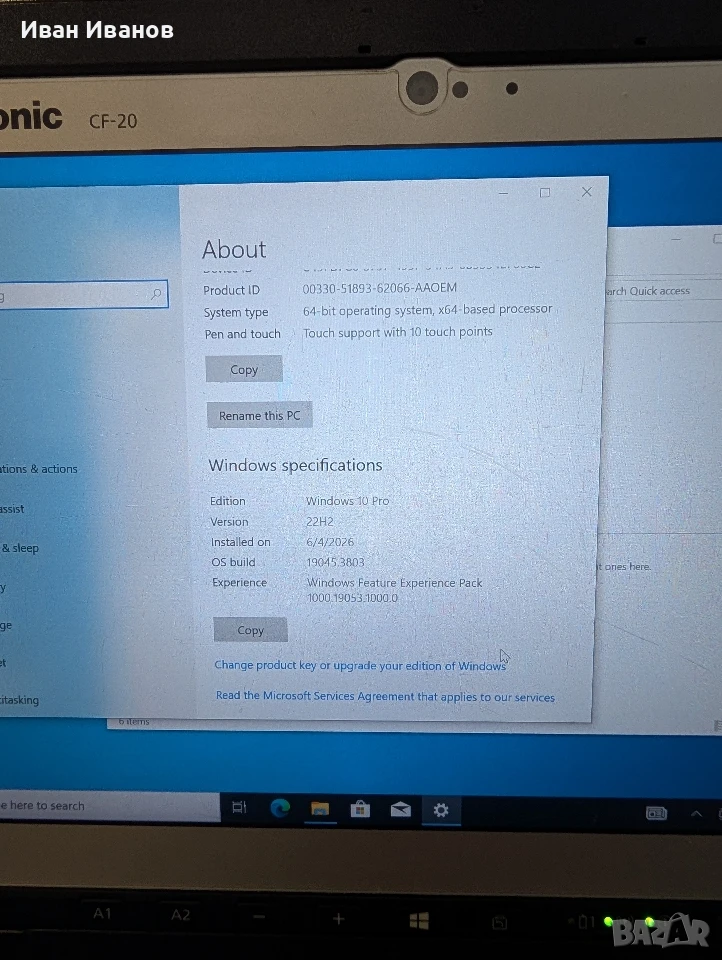Screen dimensions: 722x960
Task: Click the version value 22H2
Action: pos(320,522)
